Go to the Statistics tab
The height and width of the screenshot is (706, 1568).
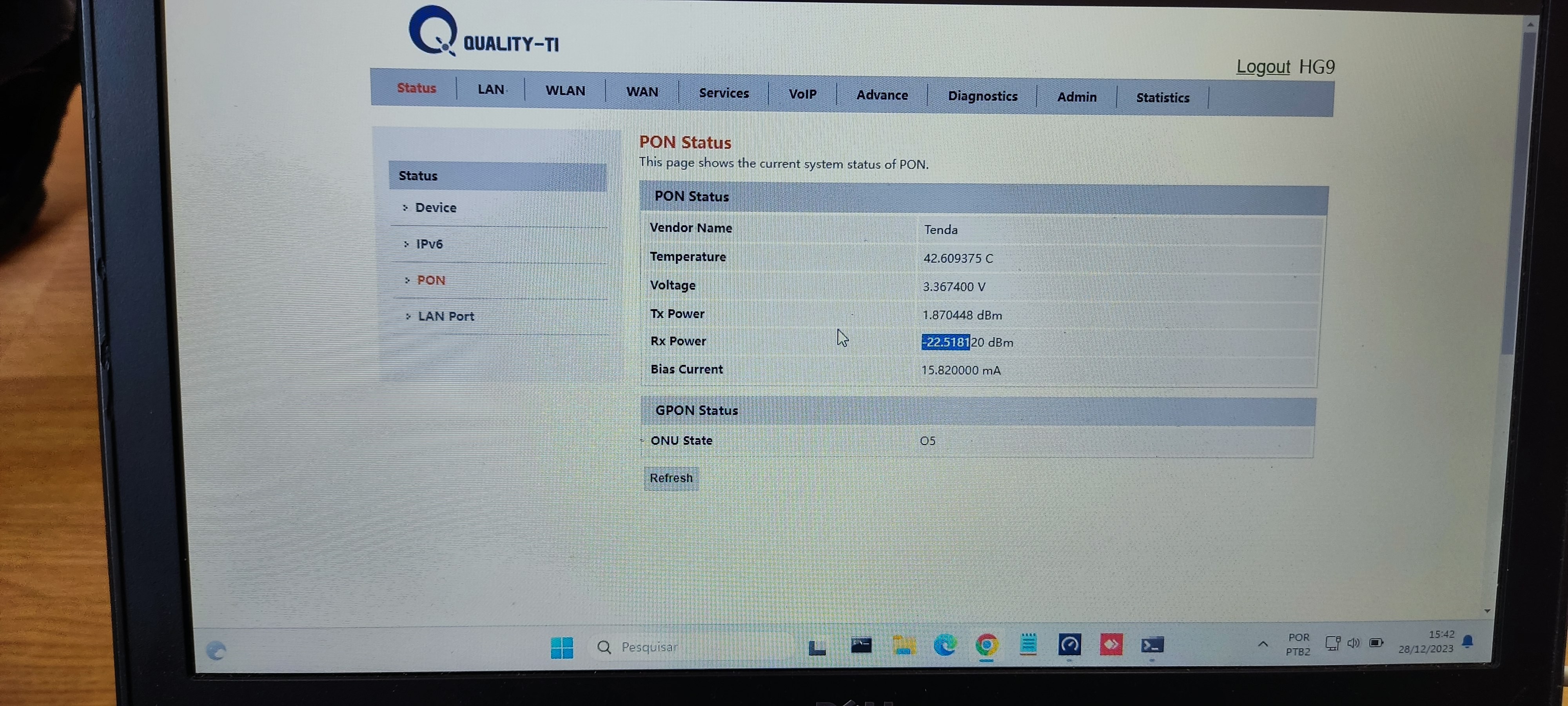click(1162, 98)
